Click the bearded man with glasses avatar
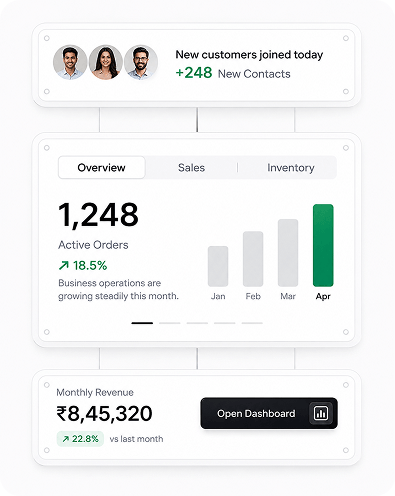This screenshot has width=395, height=496. (141, 62)
